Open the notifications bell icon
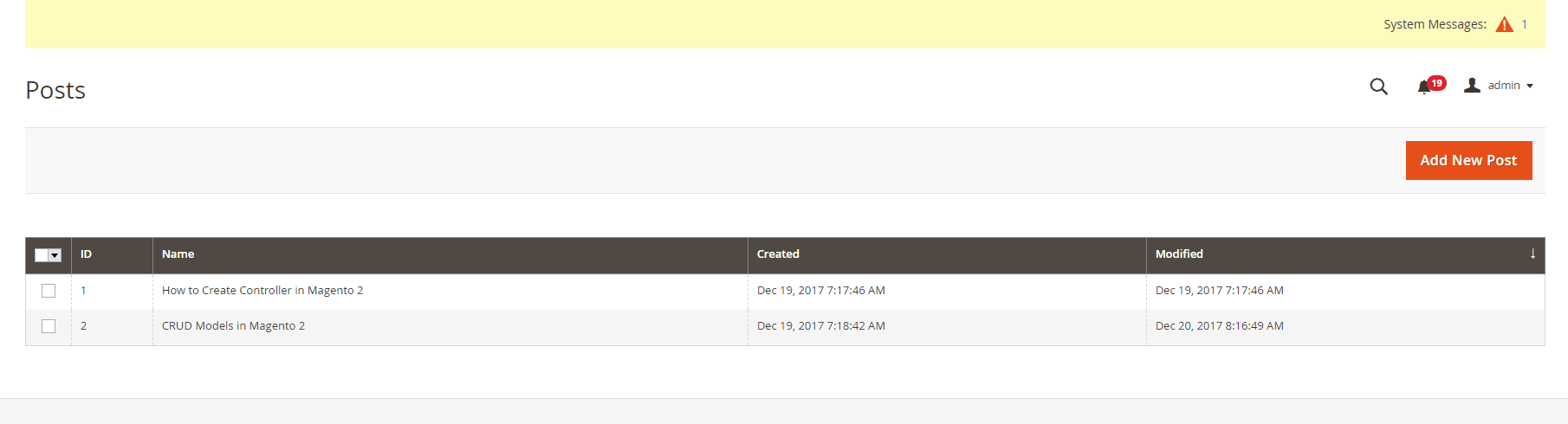The width and height of the screenshot is (1568, 424). [x=1423, y=87]
